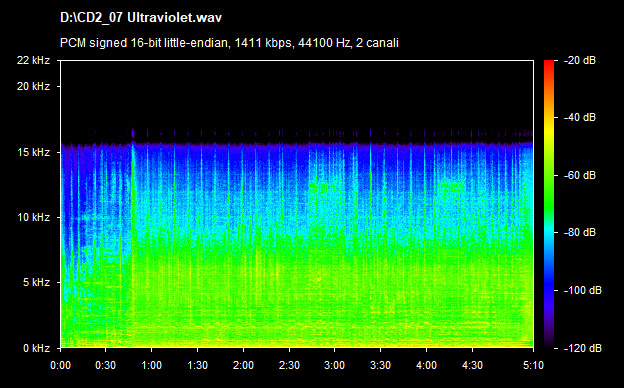Click the PCM signed 16-bit format description
624x388 pixels.
coord(229,43)
